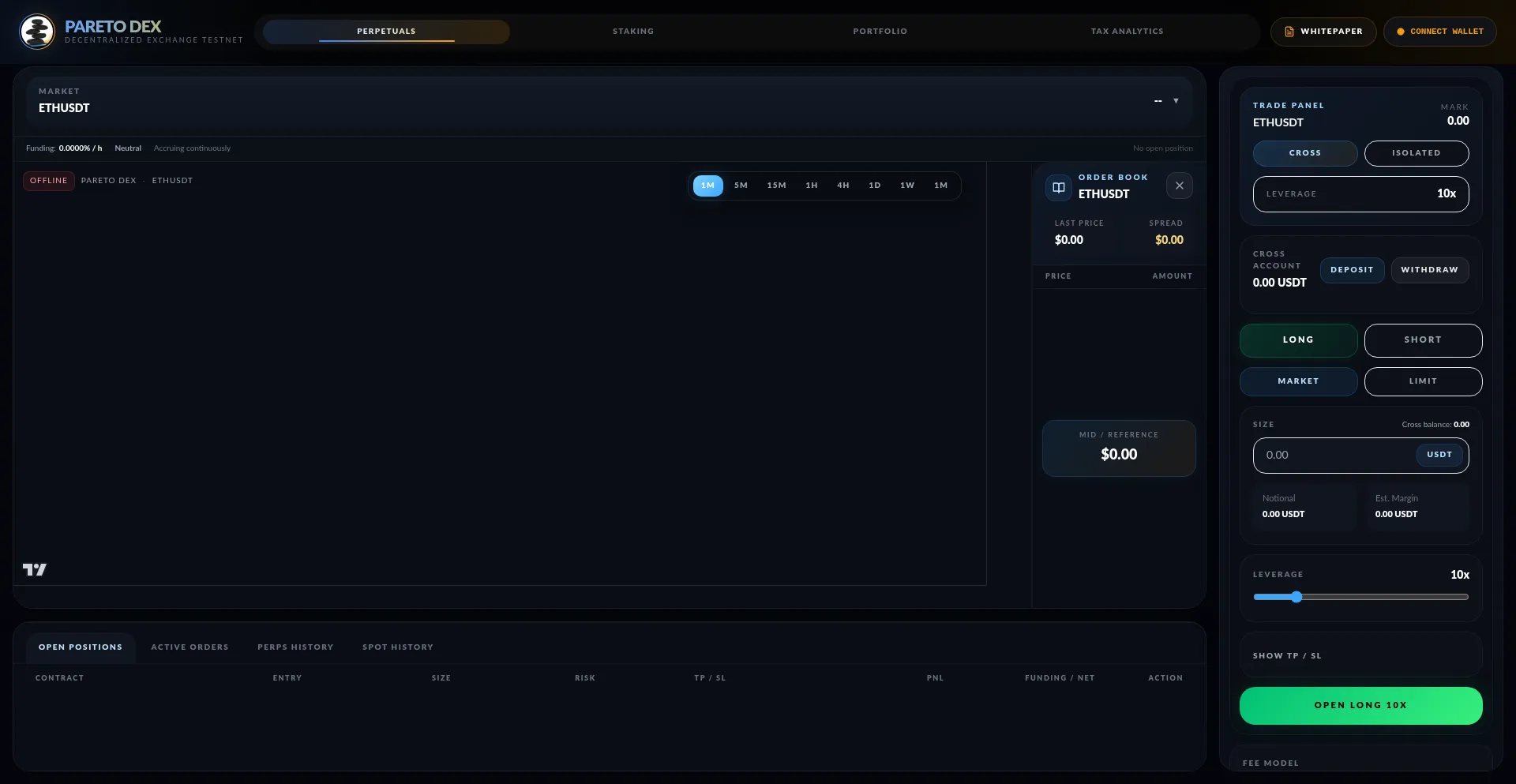Click the whitepaper document icon
The image size is (1516, 784).
(1289, 32)
